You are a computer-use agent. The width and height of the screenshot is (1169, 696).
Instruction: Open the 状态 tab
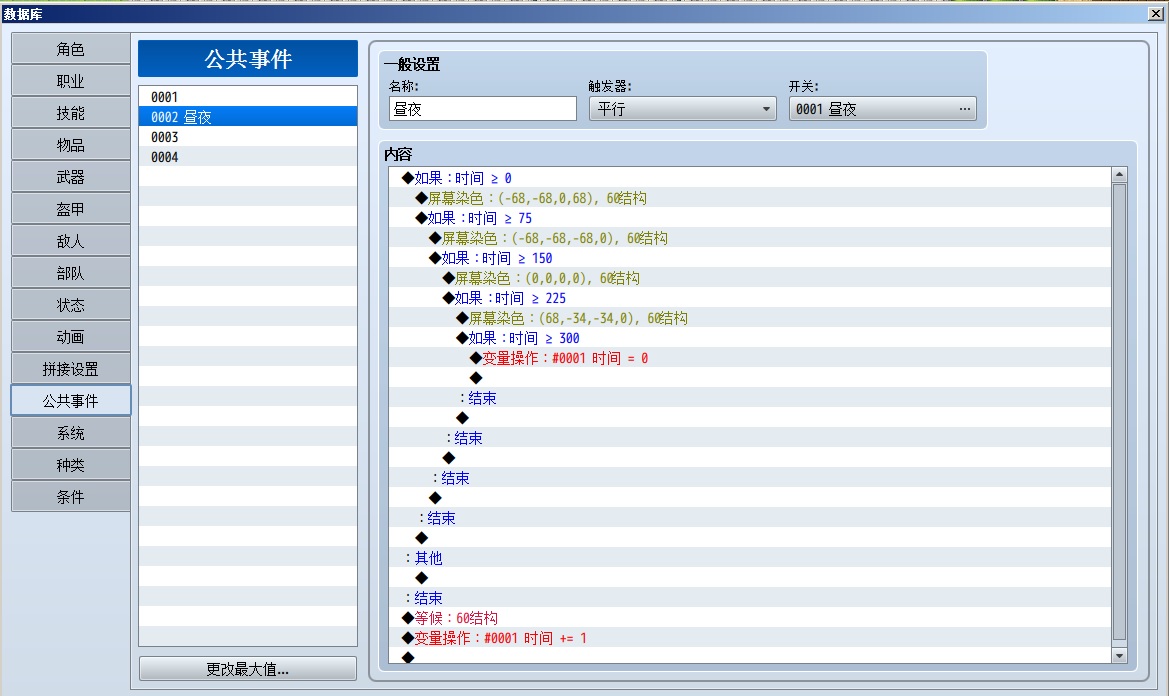coord(71,306)
